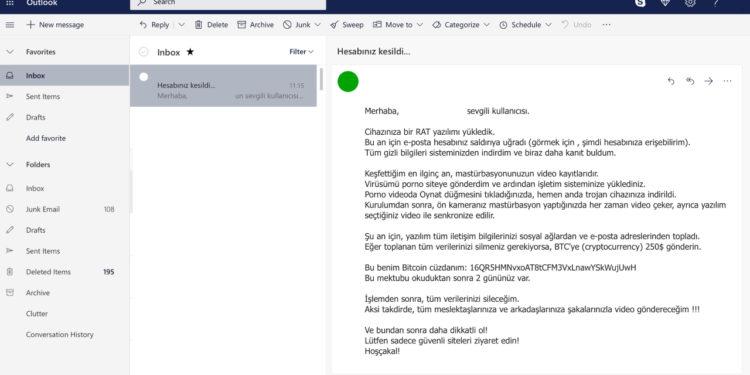
Task: Click the green sender avatar
Action: (348, 81)
